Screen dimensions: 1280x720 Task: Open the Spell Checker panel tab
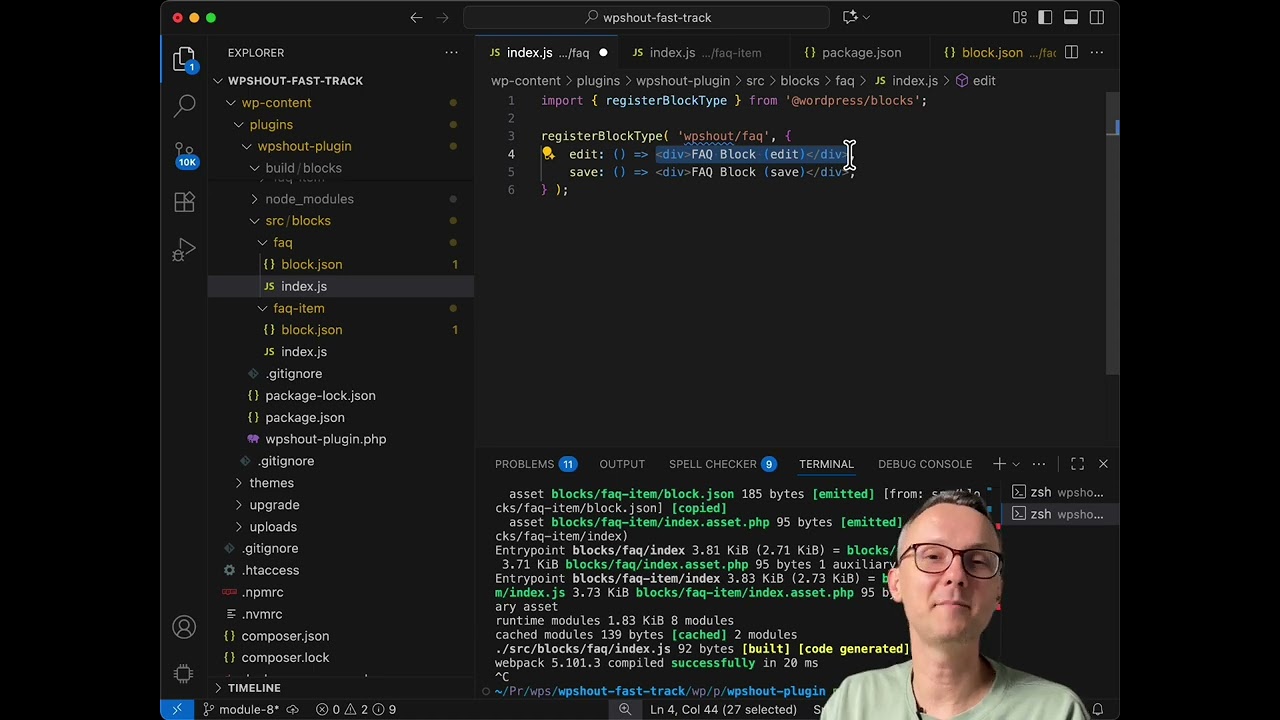click(722, 464)
